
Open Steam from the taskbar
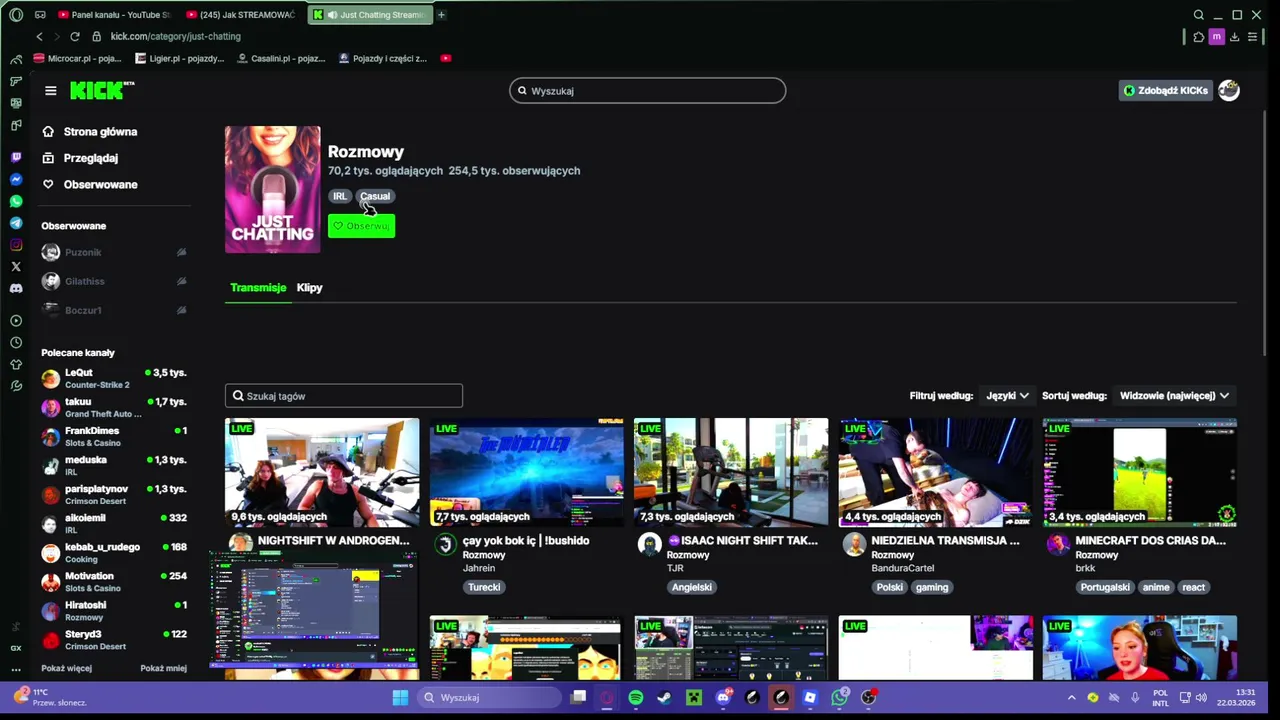click(665, 697)
